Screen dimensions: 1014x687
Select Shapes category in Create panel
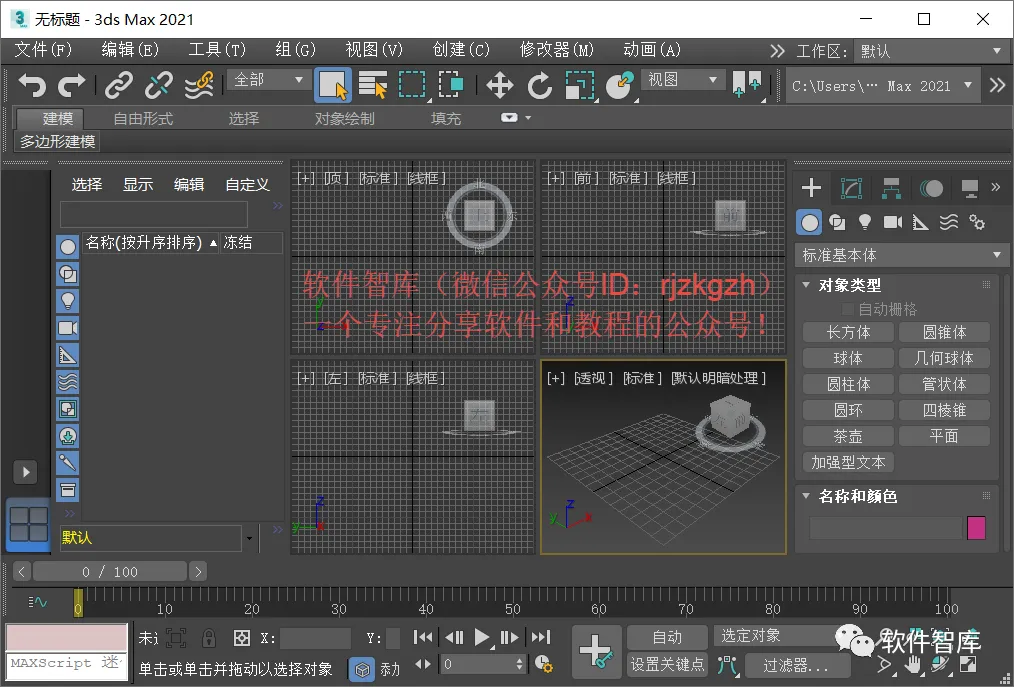[837, 223]
